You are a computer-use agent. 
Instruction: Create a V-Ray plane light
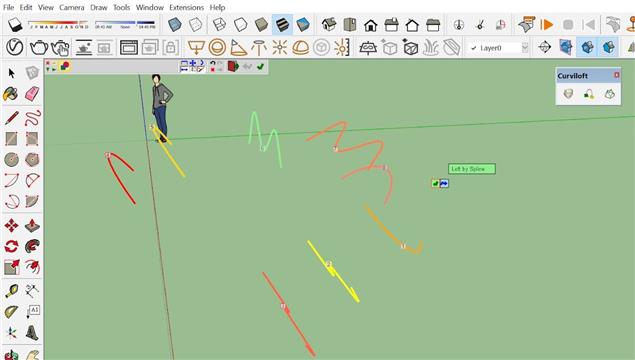pyautogui.click(x=196, y=48)
